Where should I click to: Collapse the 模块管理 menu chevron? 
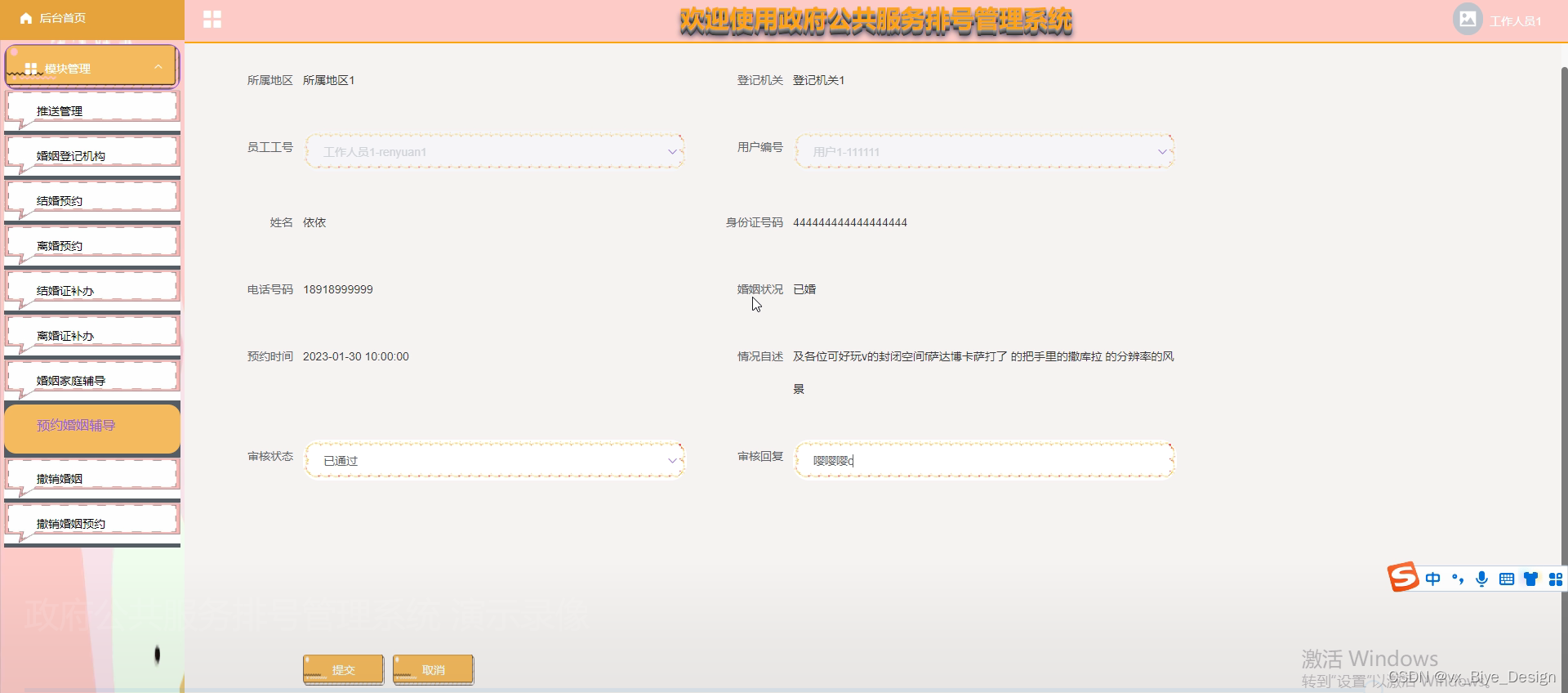click(x=158, y=67)
